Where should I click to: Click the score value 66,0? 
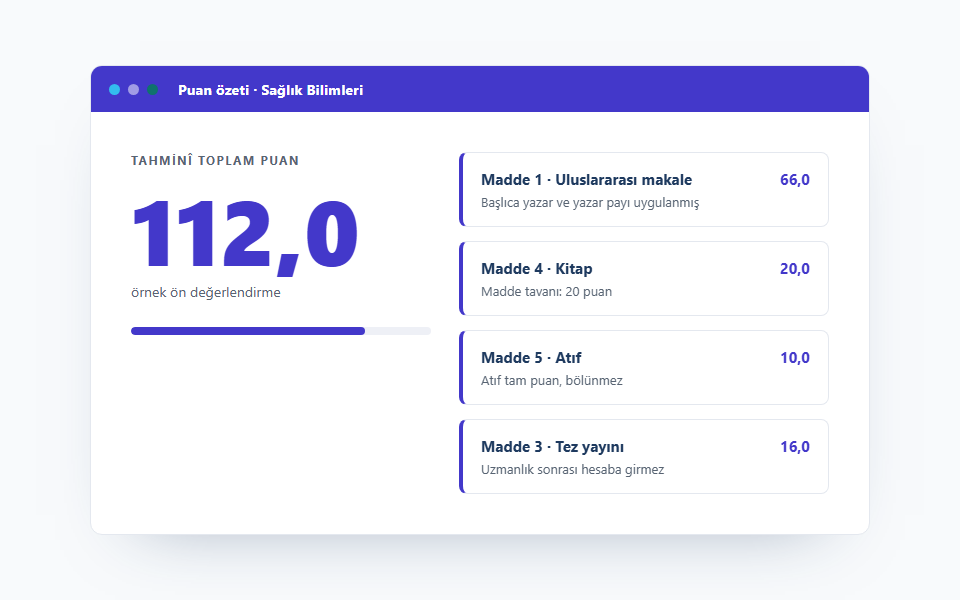click(x=795, y=180)
